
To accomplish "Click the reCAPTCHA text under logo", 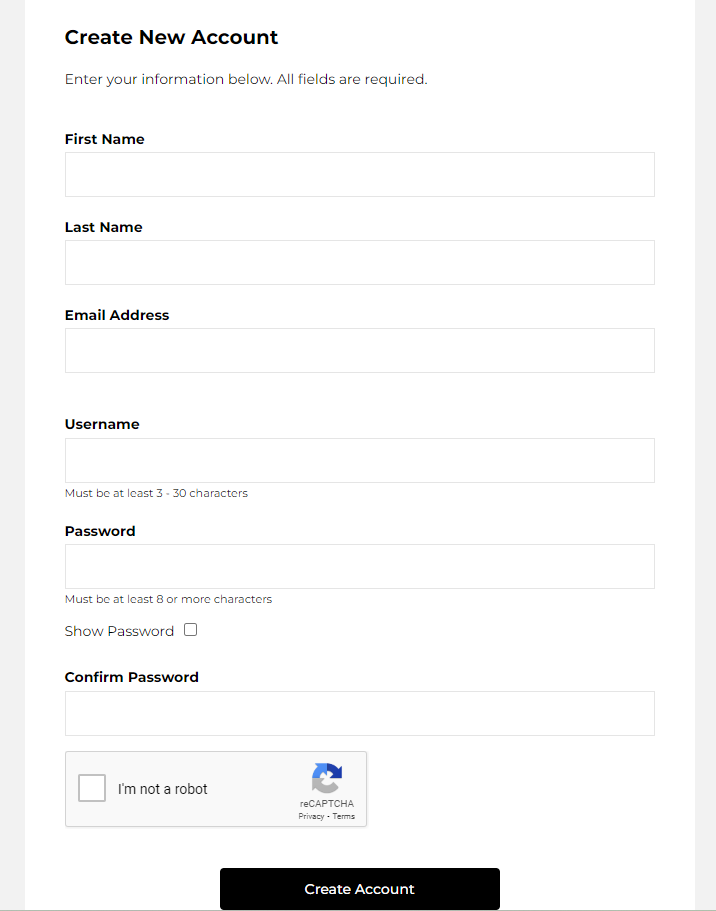I will pyautogui.click(x=327, y=804).
